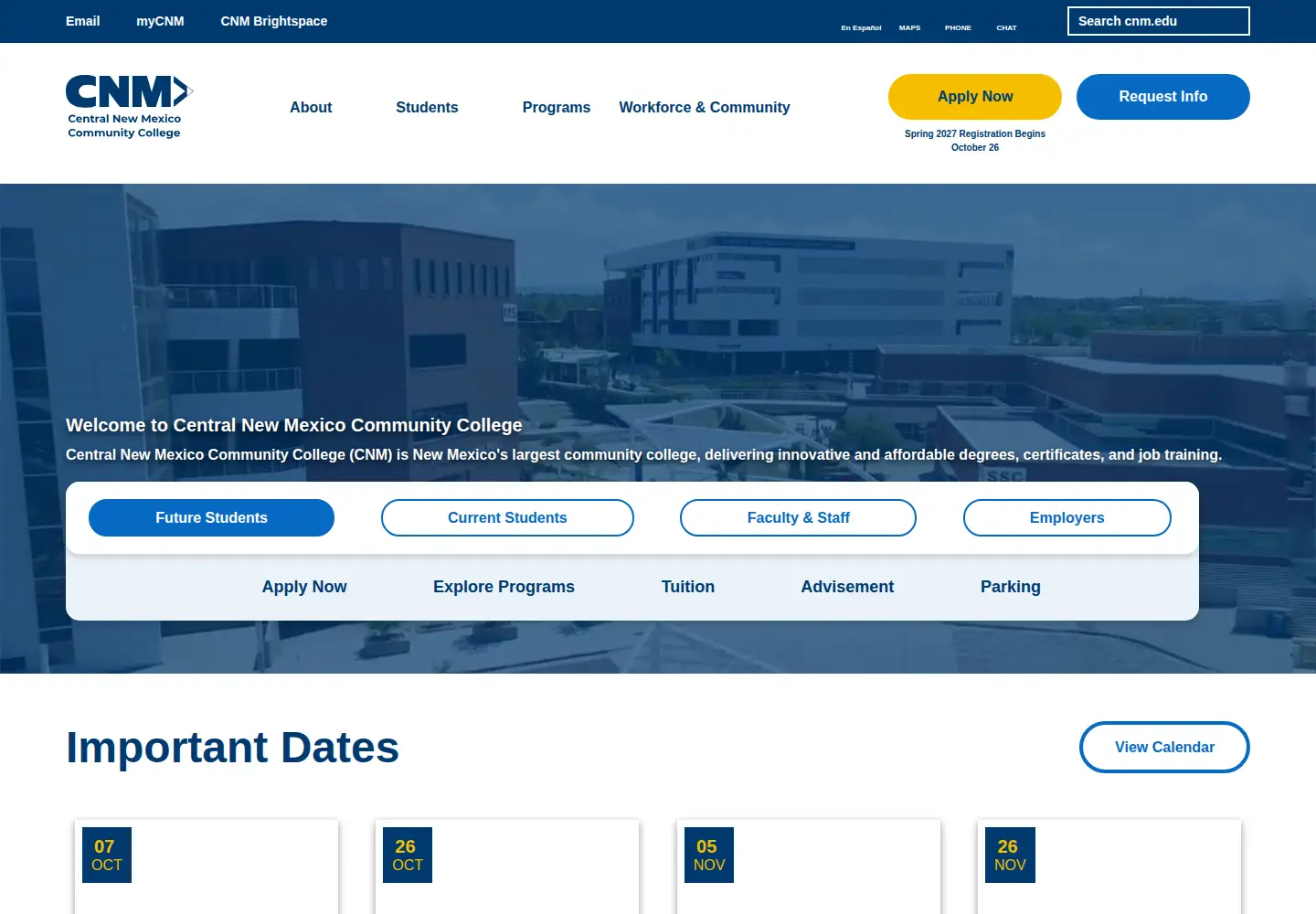The height and width of the screenshot is (914, 1316).
Task: Click Welcome to Central New Mexico heading
Action: (x=294, y=425)
